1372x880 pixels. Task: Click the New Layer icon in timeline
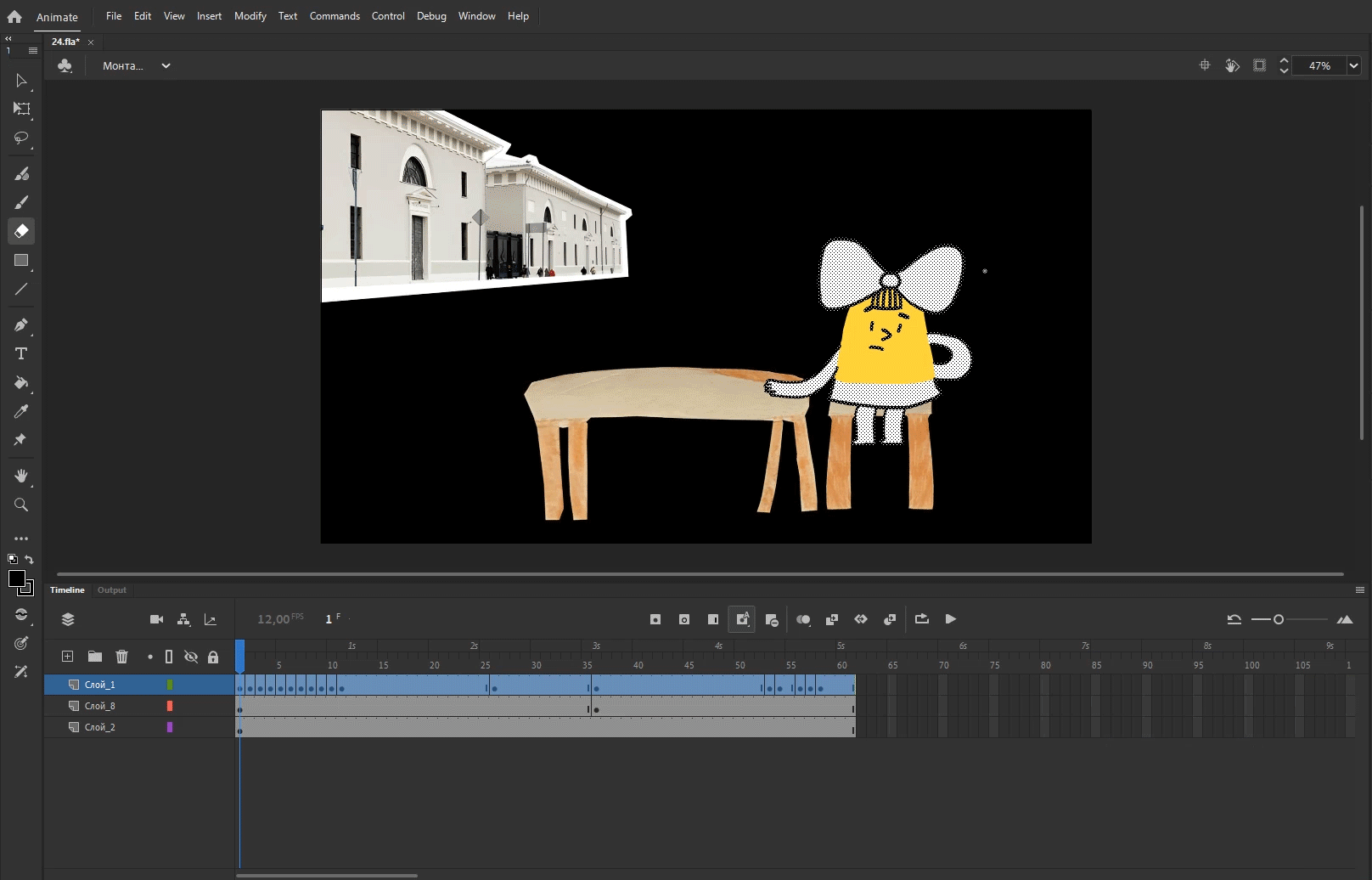pyautogui.click(x=68, y=657)
